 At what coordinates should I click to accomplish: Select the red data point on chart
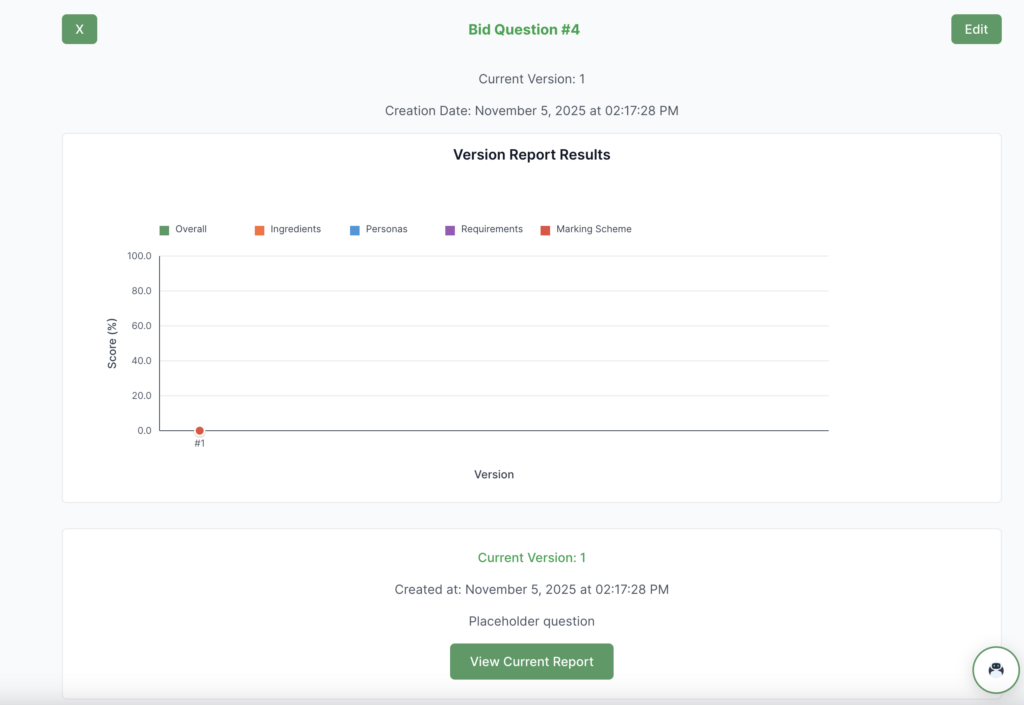coord(200,430)
